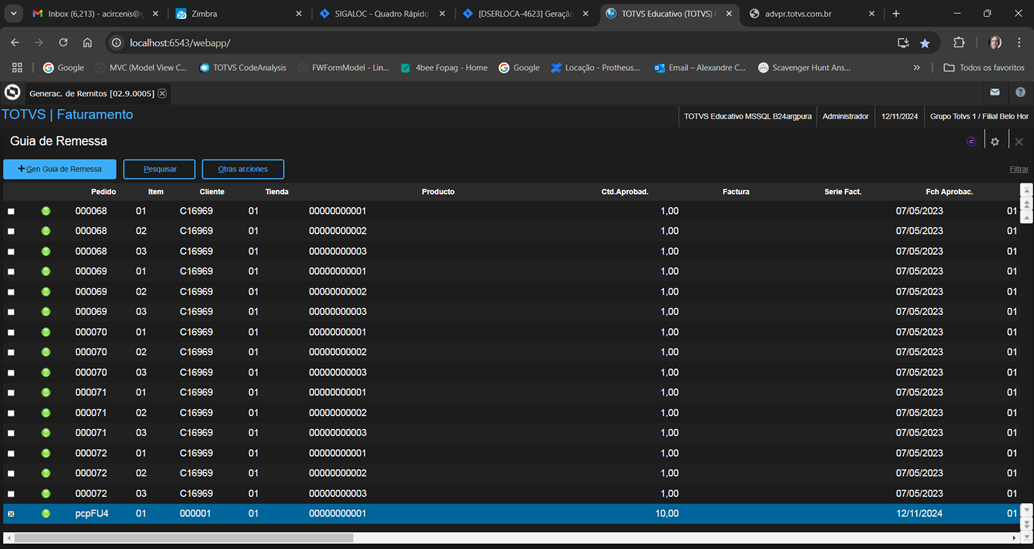The image size is (1034, 549).
Task: Open the browser extensions puzzle icon
Action: coord(959,43)
